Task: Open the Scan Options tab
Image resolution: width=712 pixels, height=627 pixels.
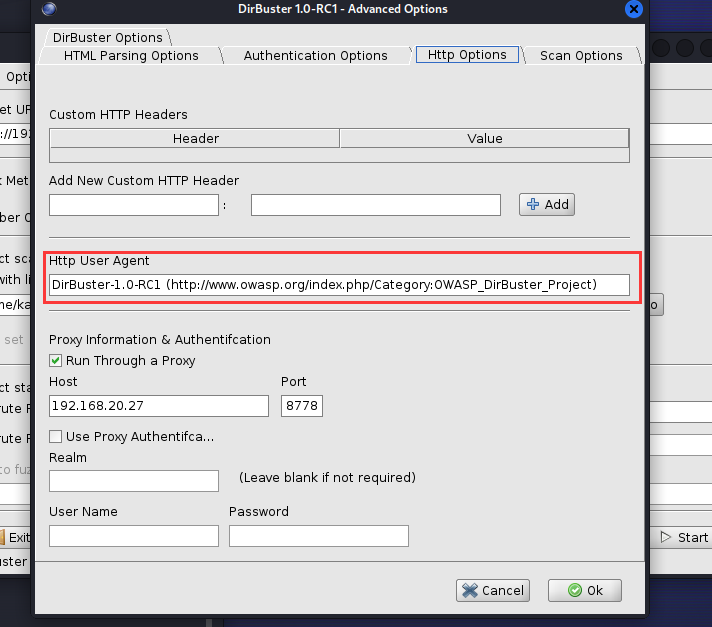Action: coord(581,55)
